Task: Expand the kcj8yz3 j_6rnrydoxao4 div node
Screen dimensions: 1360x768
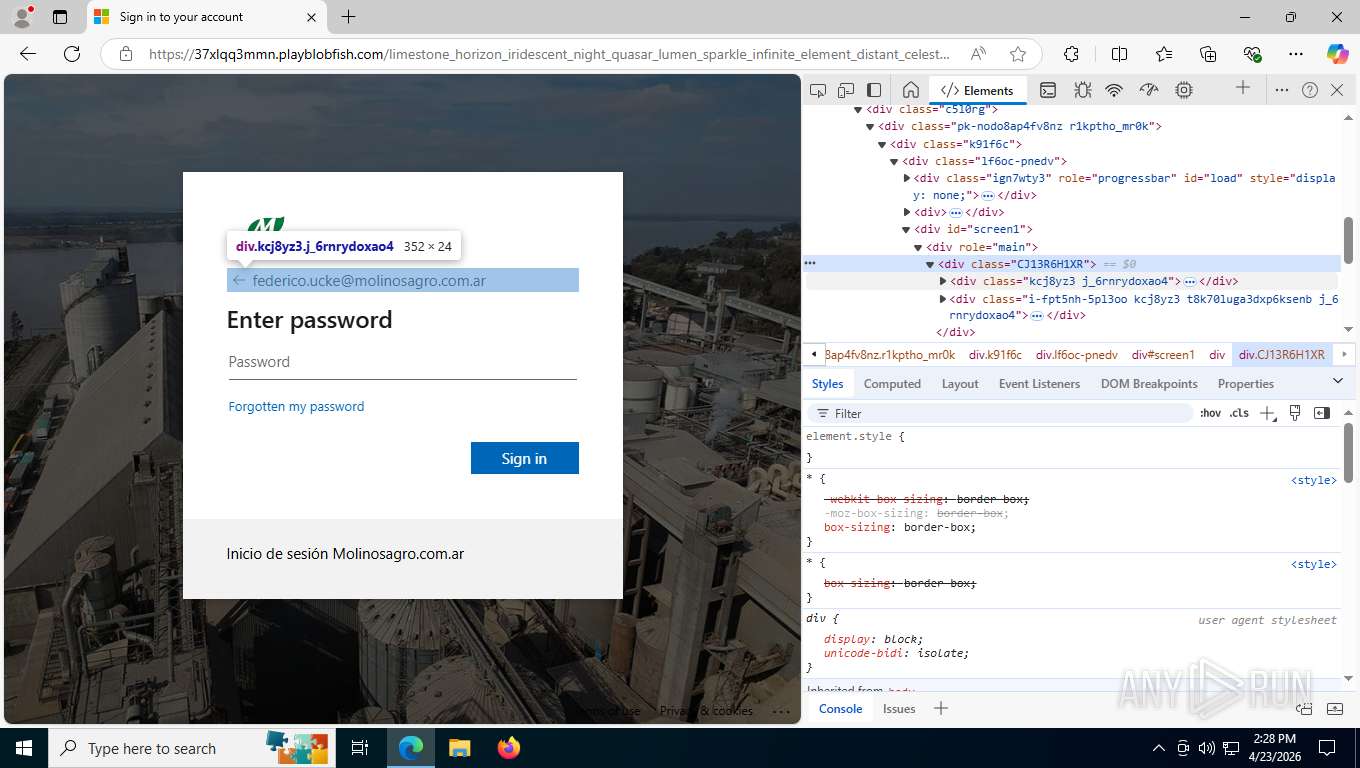Action: click(x=943, y=281)
